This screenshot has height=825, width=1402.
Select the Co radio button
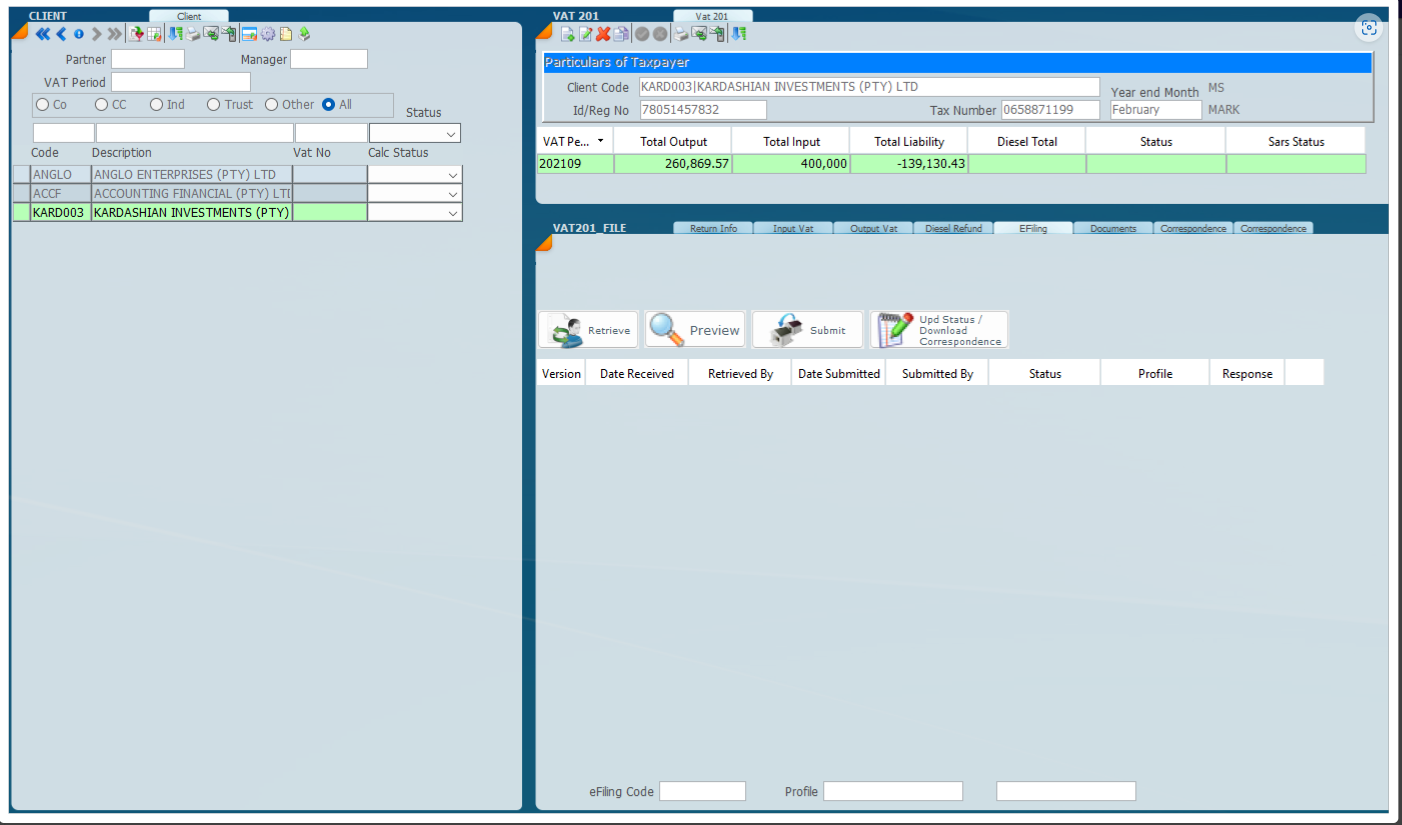43,105
